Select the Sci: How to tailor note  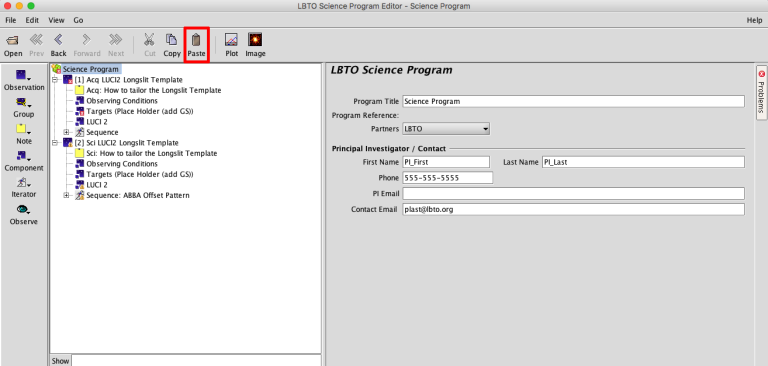(x=152, y=153)
